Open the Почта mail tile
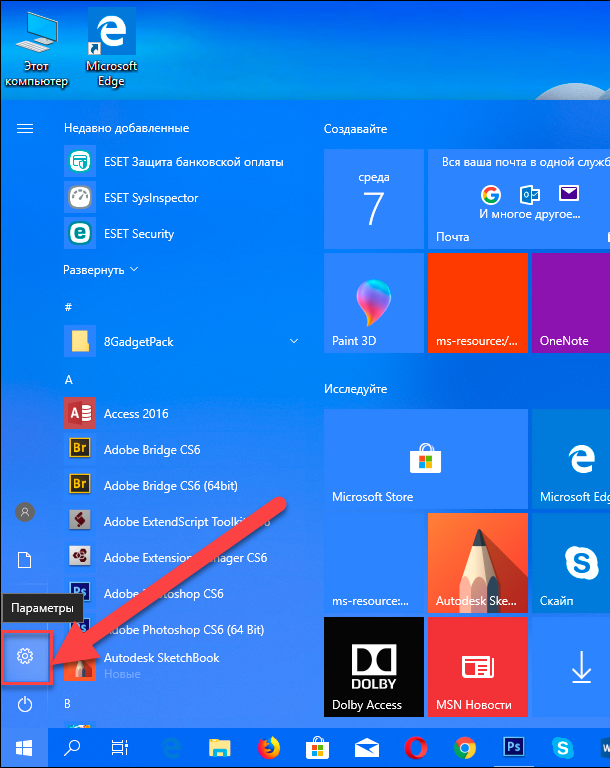Viewport: 610px width, 768px height. [519, 199]
